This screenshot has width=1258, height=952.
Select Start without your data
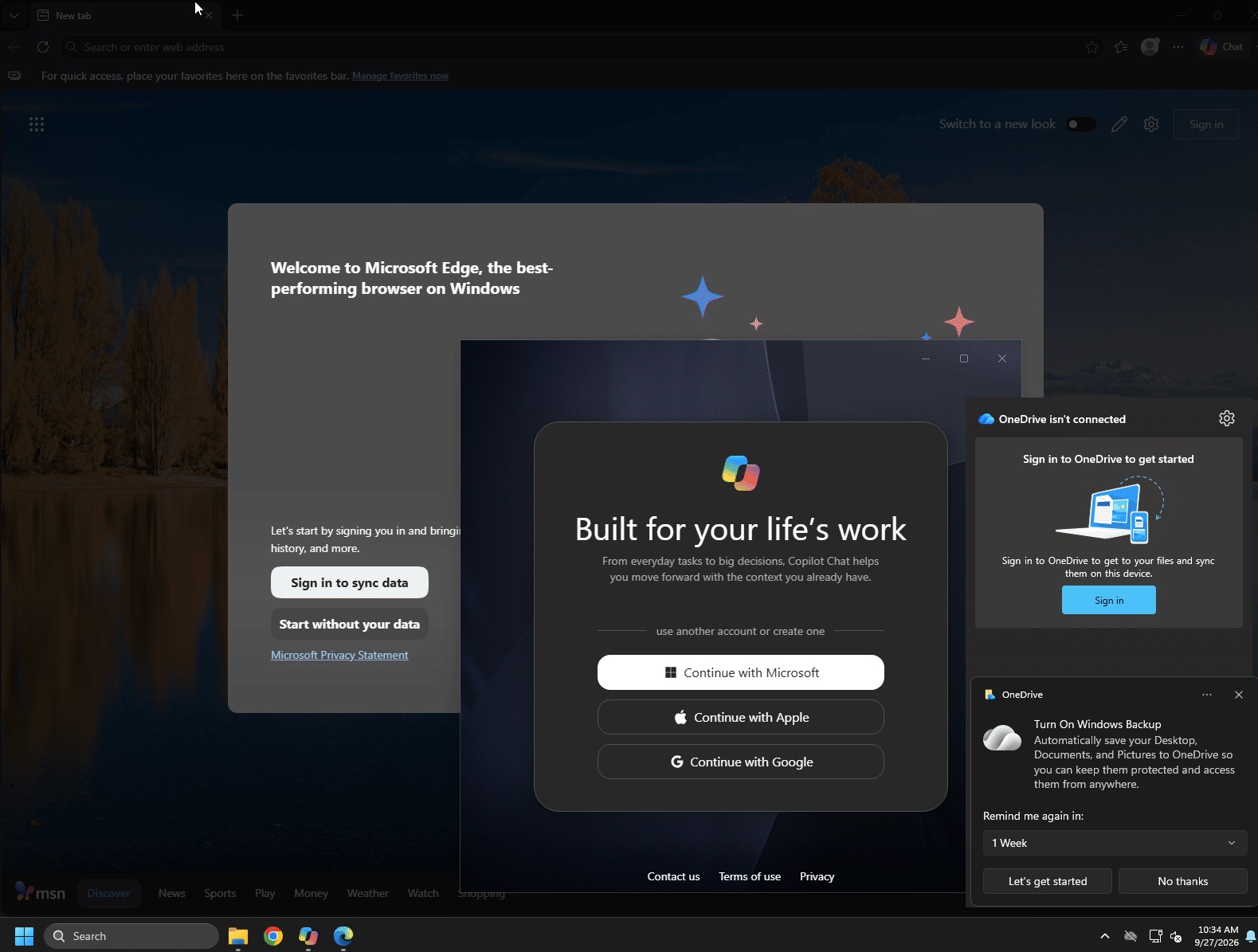(349, 624)
